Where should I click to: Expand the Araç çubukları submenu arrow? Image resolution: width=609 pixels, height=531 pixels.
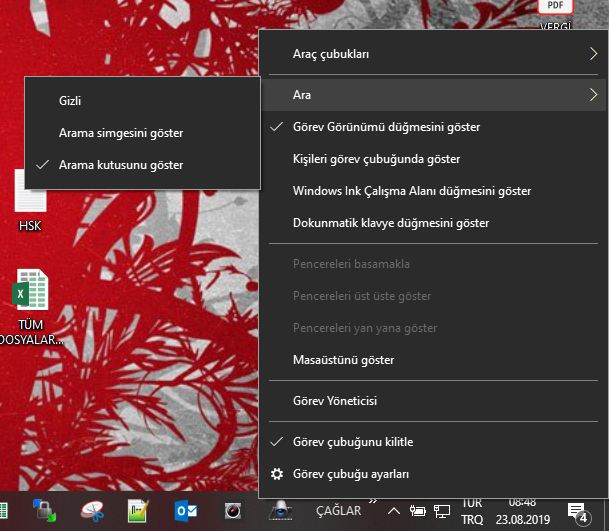(x=593, y=54)
